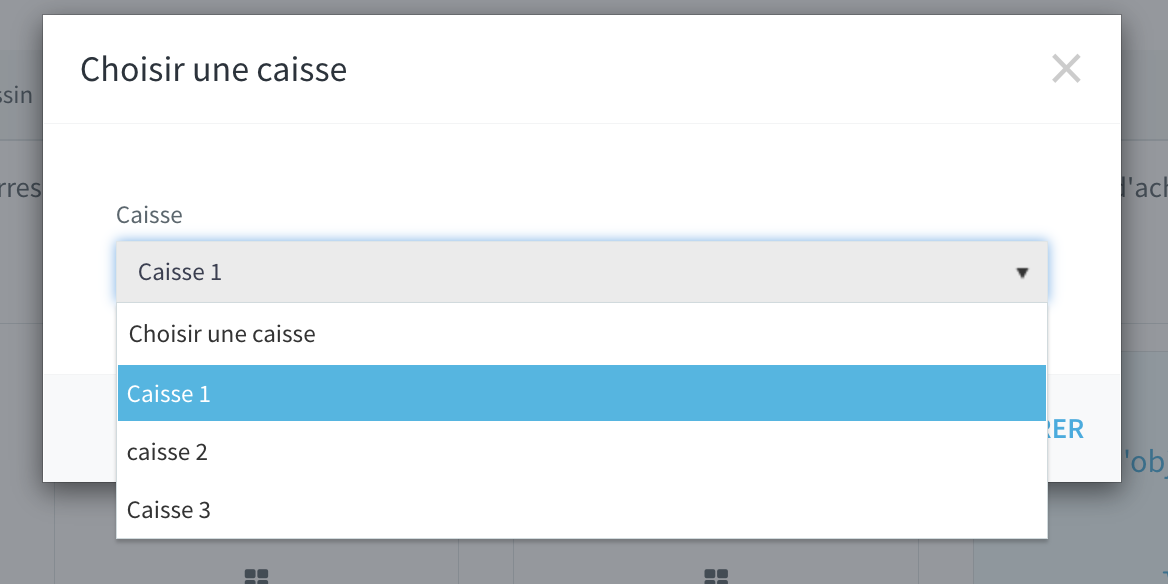Click the partially visible ENREGISTRER button
The width and height of the screenshot is (1168, 584).
[1066, 429]
